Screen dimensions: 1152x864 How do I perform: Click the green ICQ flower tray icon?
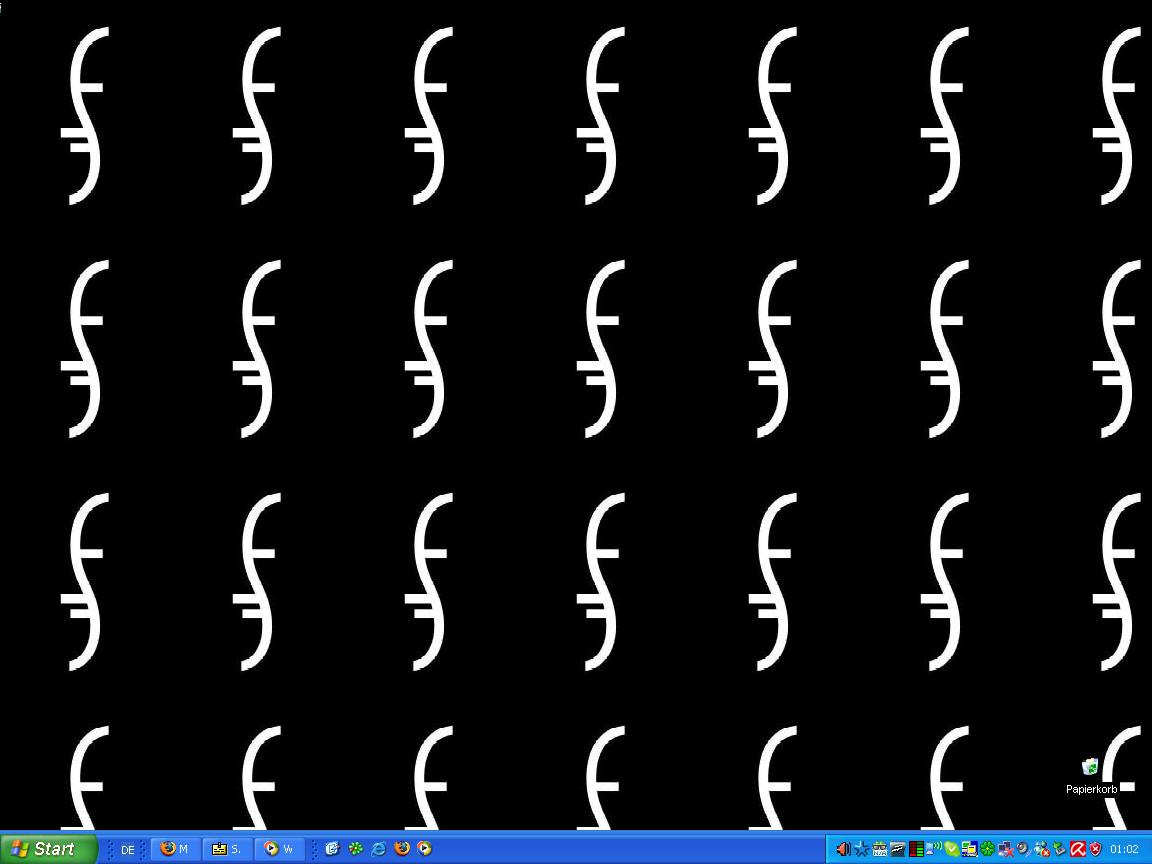tap(987, 850)
